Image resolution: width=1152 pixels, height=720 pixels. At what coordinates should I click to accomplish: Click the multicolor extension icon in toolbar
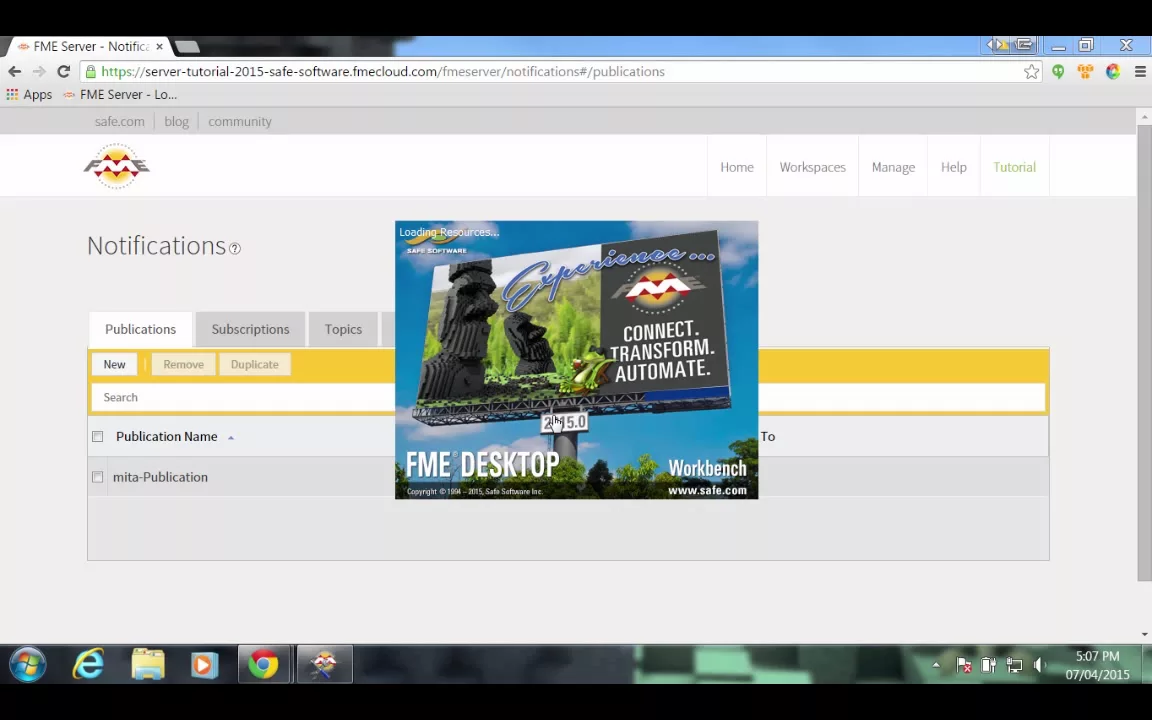pyautogui.click(x=1112, y=71)
